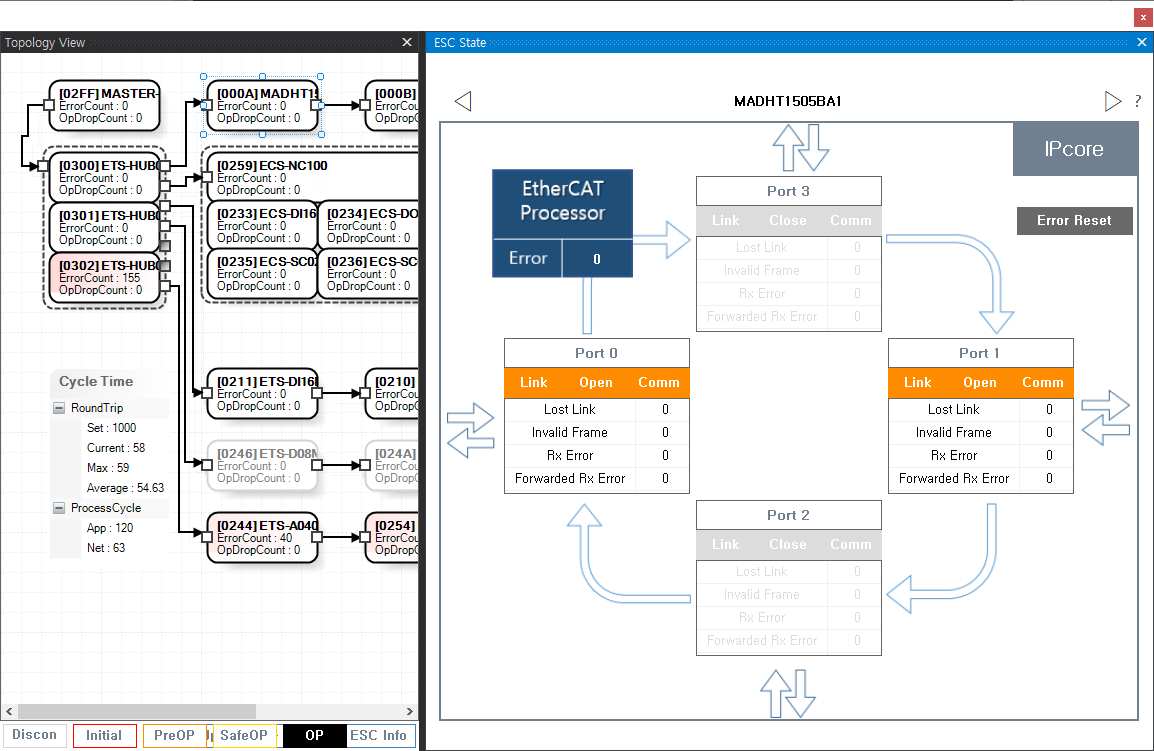Viewport: 1154px width, 751px height.
Task: Click the Port 0 header
Action: click(x=596, y=353)
